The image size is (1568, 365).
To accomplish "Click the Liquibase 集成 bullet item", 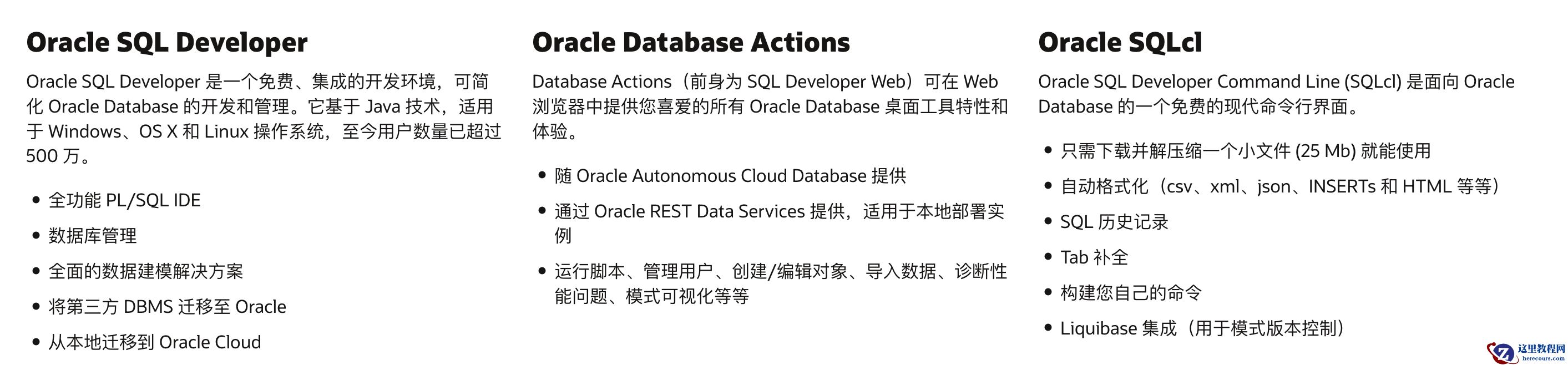I will [1202, 328].
